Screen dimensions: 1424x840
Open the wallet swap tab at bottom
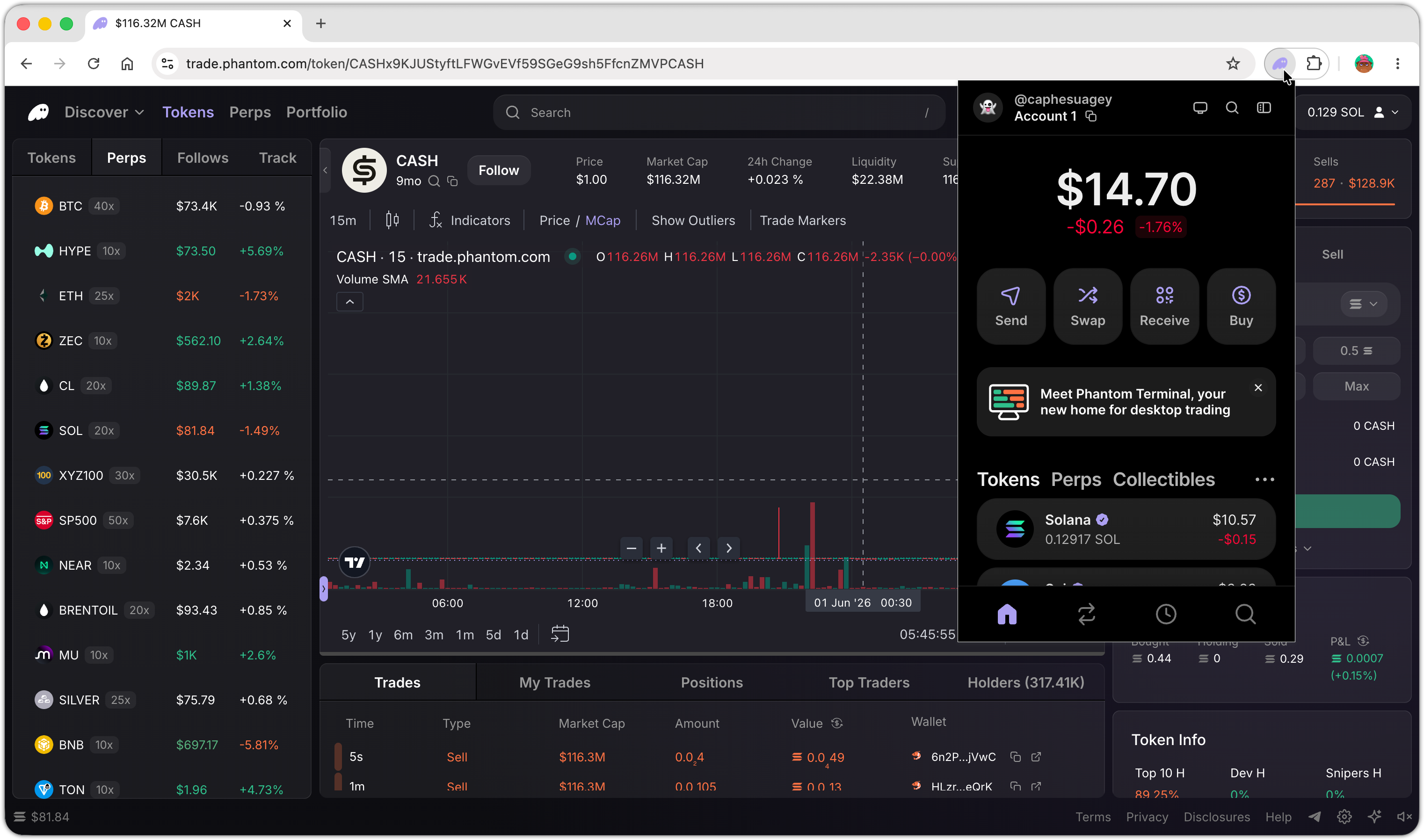click(x=1086, y=614)
